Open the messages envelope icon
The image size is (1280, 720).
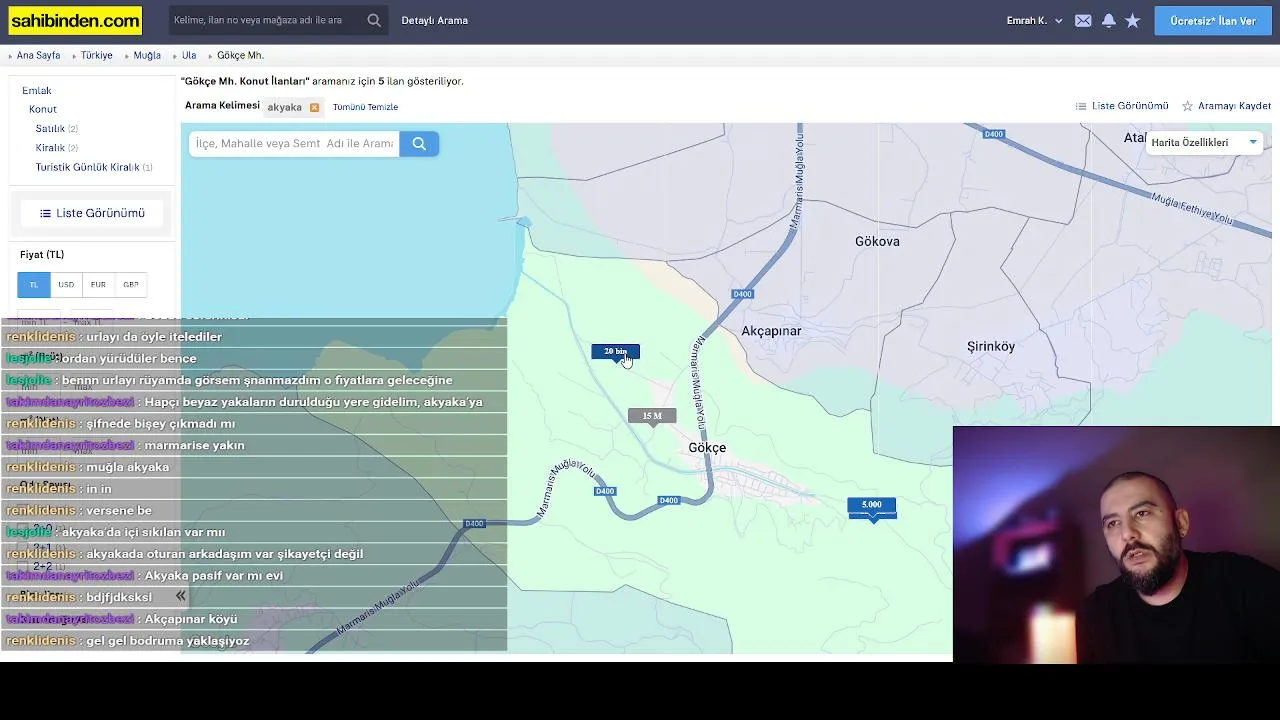1083,20
